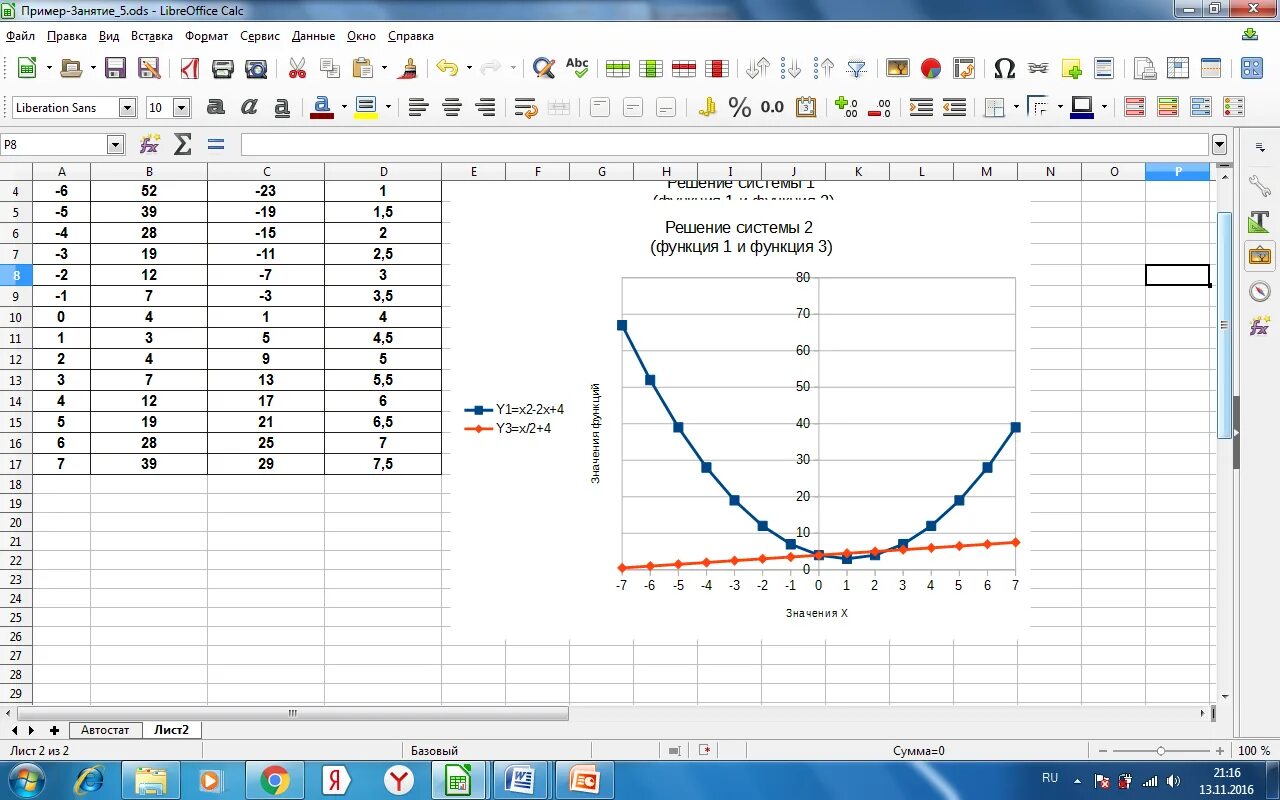This screenshot has height=800, width=1280.
Task: Open Paste options dropdown arrow
Action: tap(384, 68)
